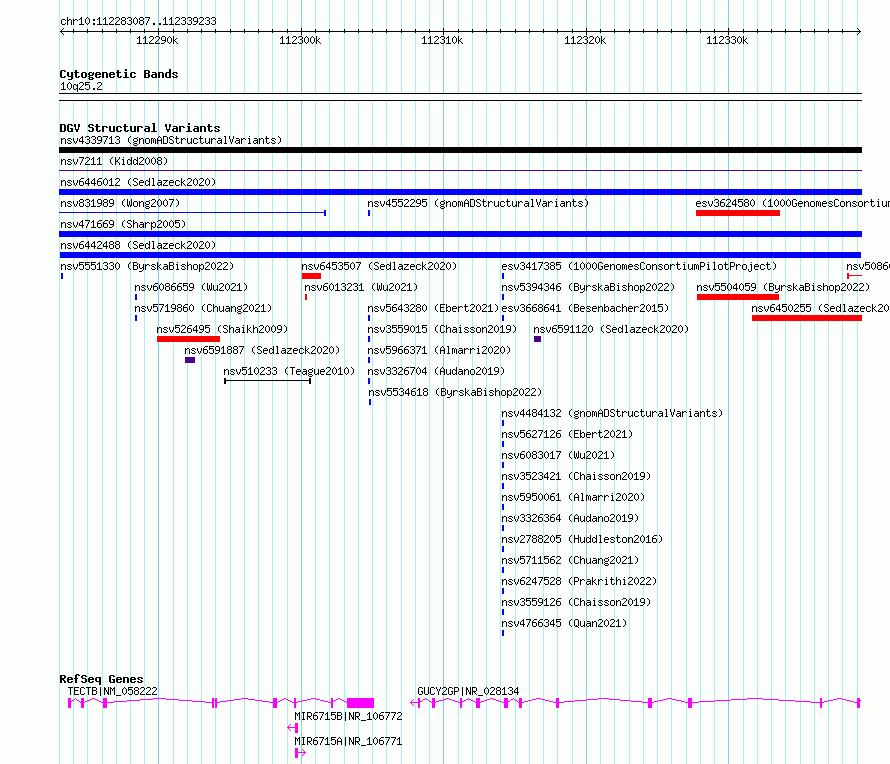Click the MIR6715B|NR_106772 gene label
This screenshot has width=890, height=764.
348,716
